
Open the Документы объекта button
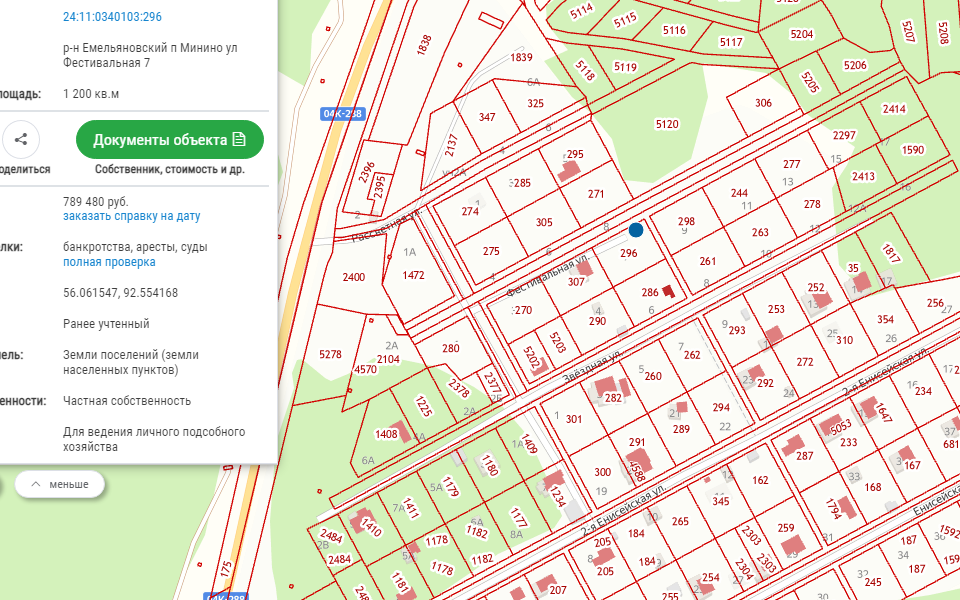point(169,140)
